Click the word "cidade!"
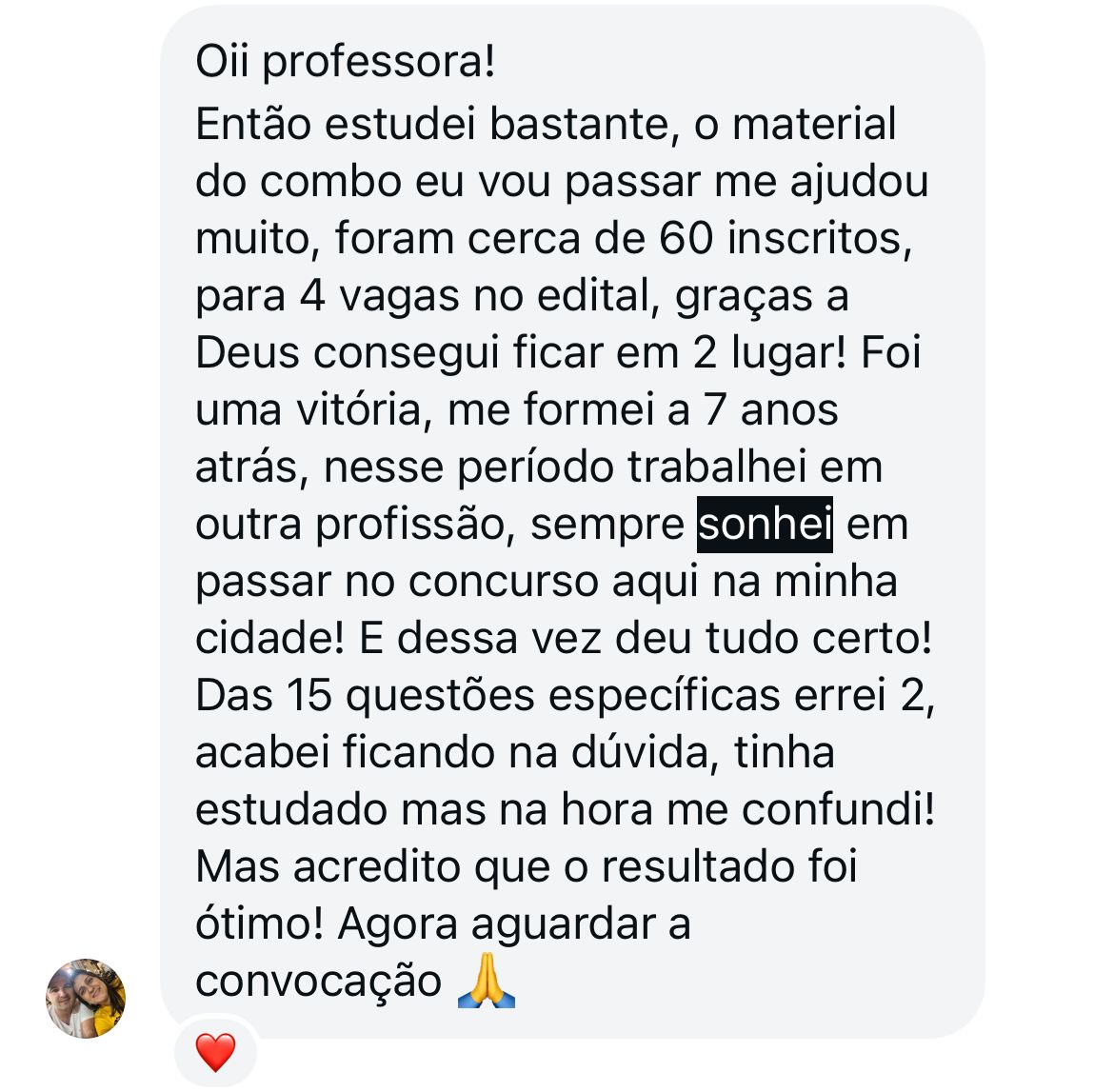Viewport: 1114px width, 1092px height. pos(269,638)
